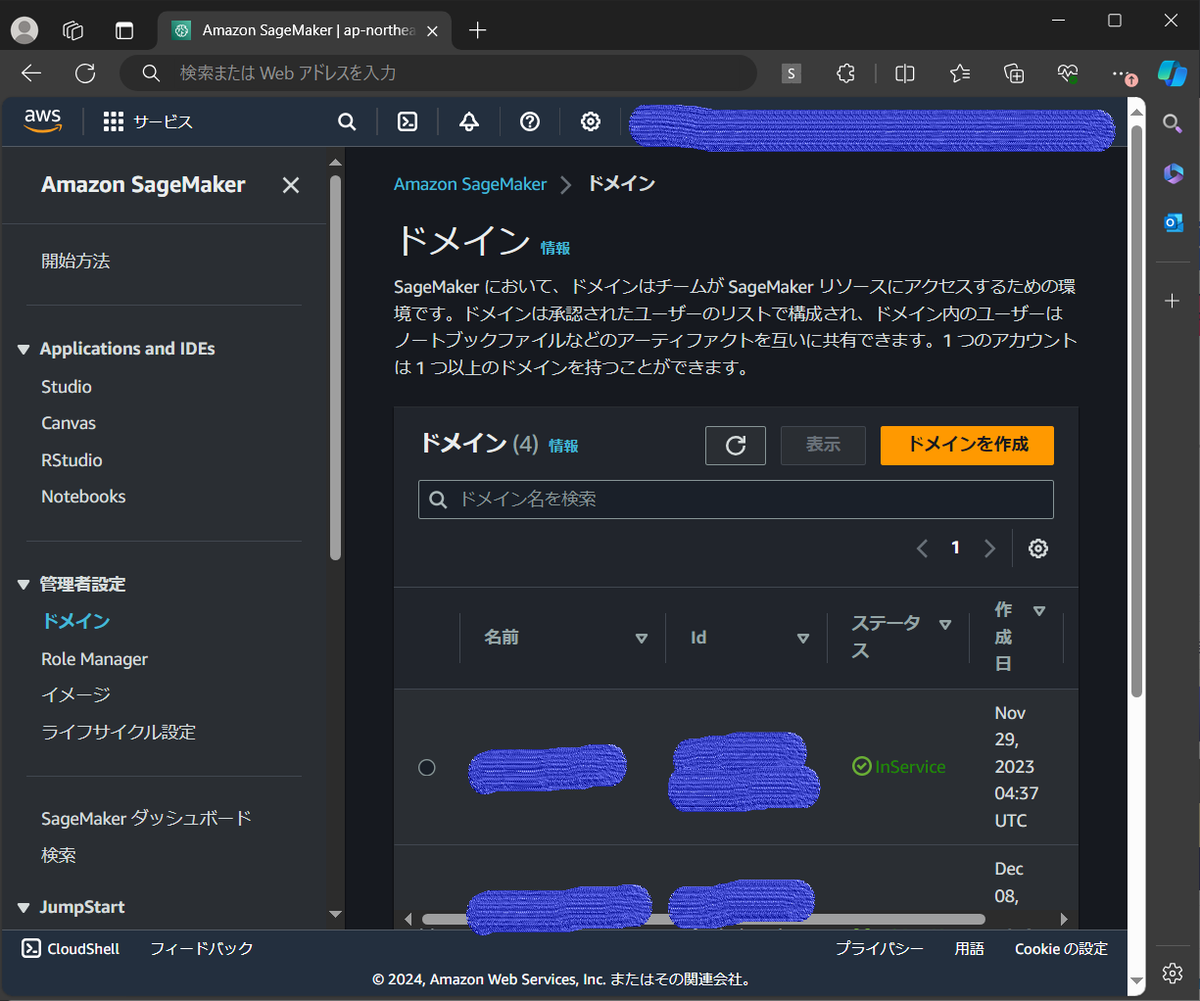
Task: Launch CloudShell from the top navigation
Action: tap(408, 122)
